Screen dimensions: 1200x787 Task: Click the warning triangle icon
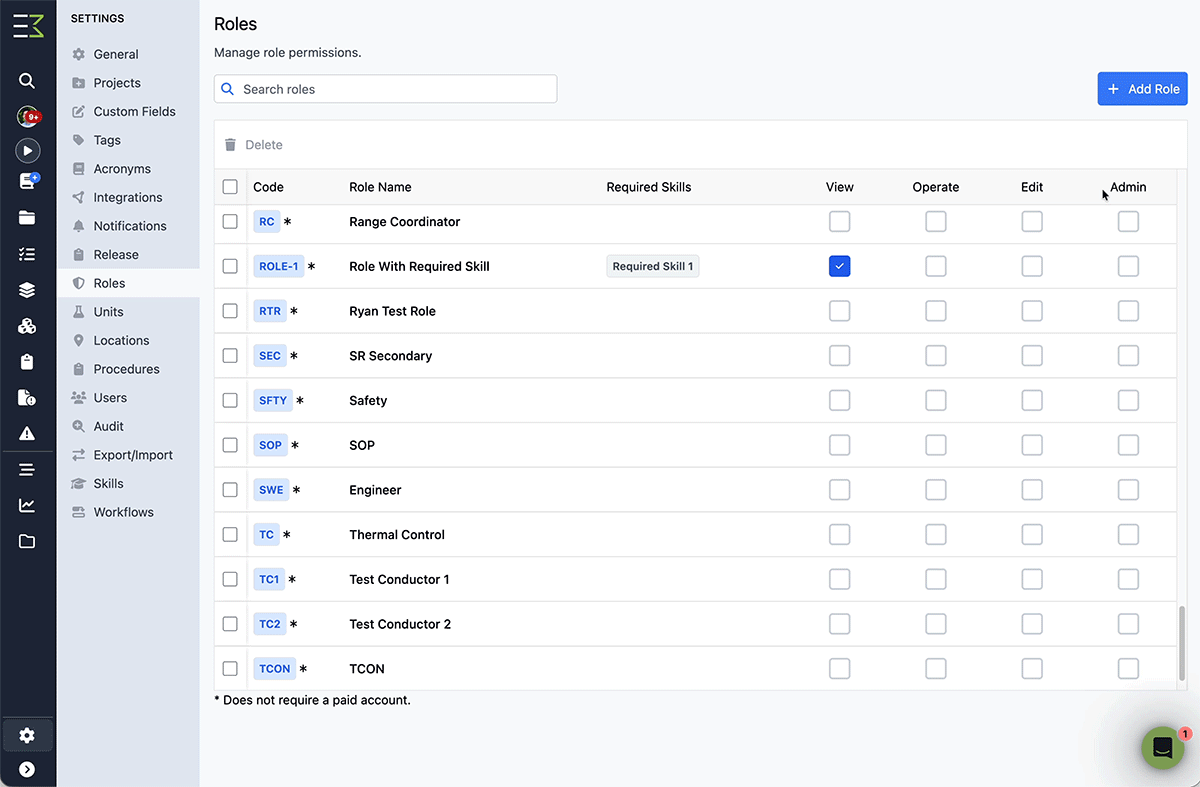(27, 433)
